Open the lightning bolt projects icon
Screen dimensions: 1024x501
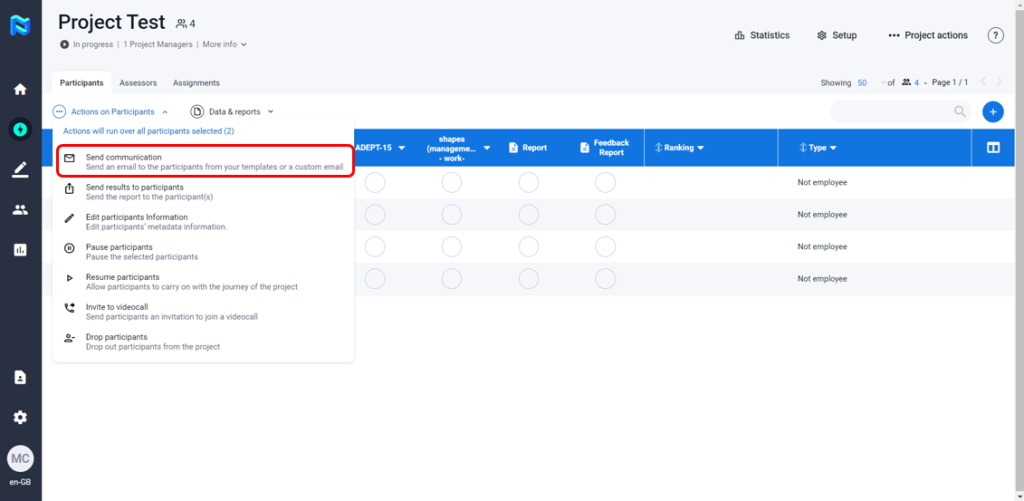click(20, 129)
